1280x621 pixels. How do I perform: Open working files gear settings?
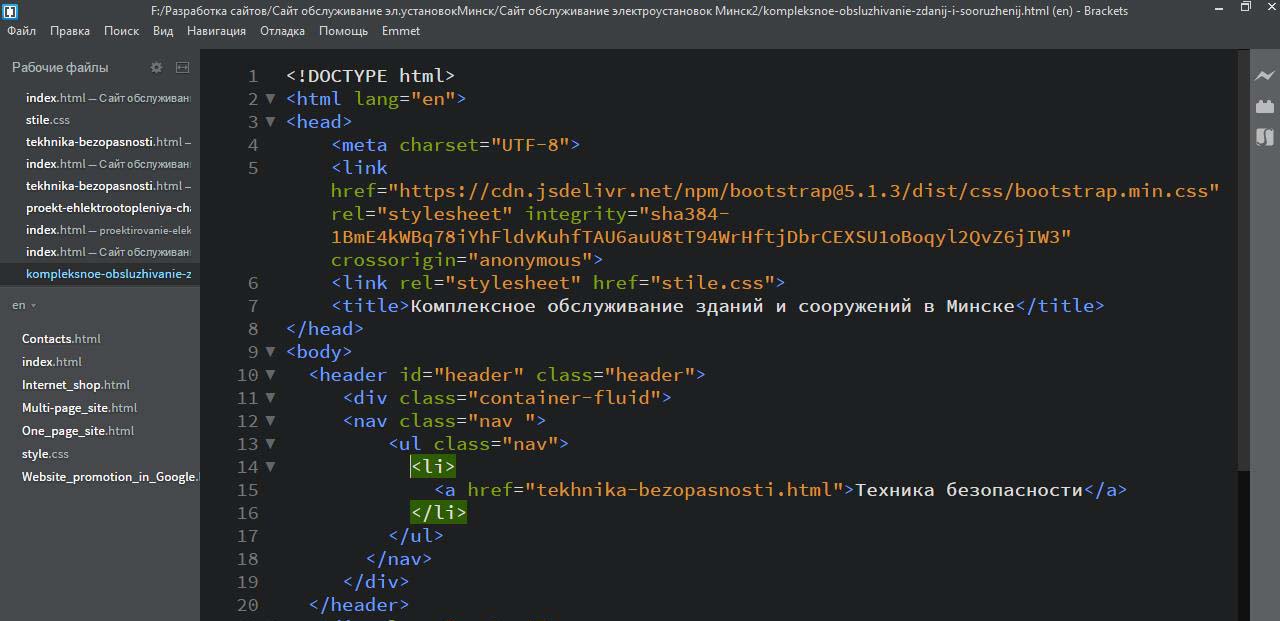click(x=156, y=67)
